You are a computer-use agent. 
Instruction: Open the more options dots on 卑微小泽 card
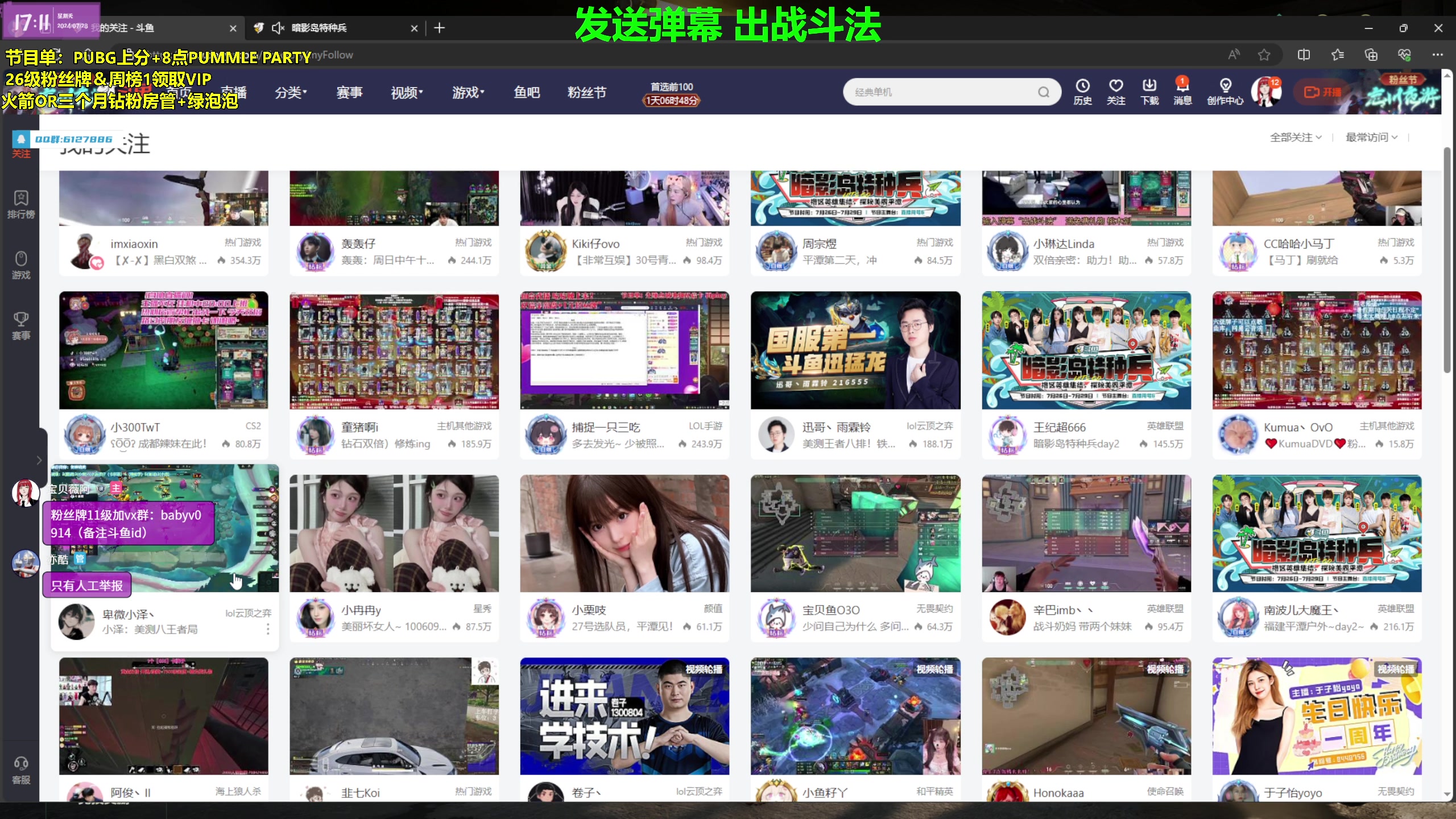[268, 629]
